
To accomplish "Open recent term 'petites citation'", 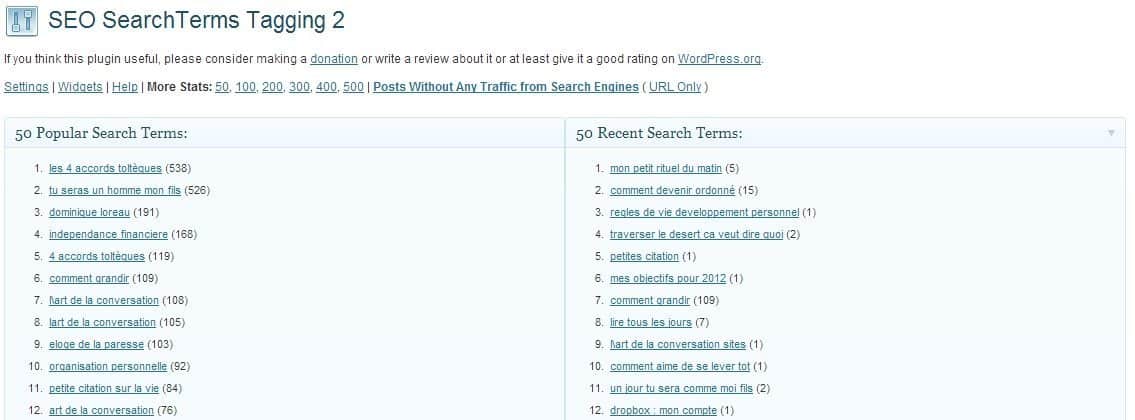I will click(644, 256).
